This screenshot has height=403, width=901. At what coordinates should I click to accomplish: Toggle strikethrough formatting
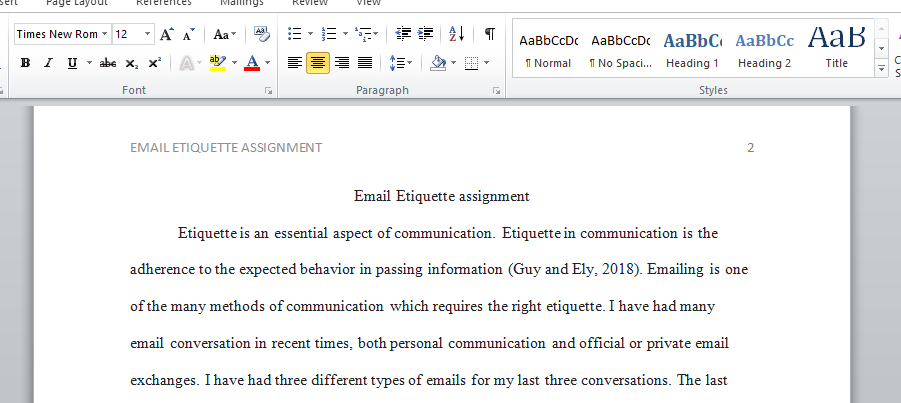[x=107, y=63]
